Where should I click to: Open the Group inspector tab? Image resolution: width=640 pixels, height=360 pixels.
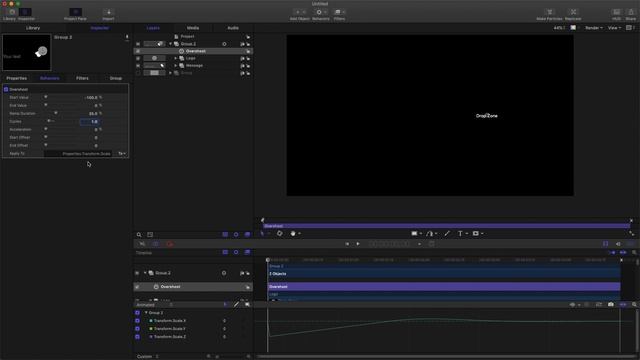tap(116, 78)
